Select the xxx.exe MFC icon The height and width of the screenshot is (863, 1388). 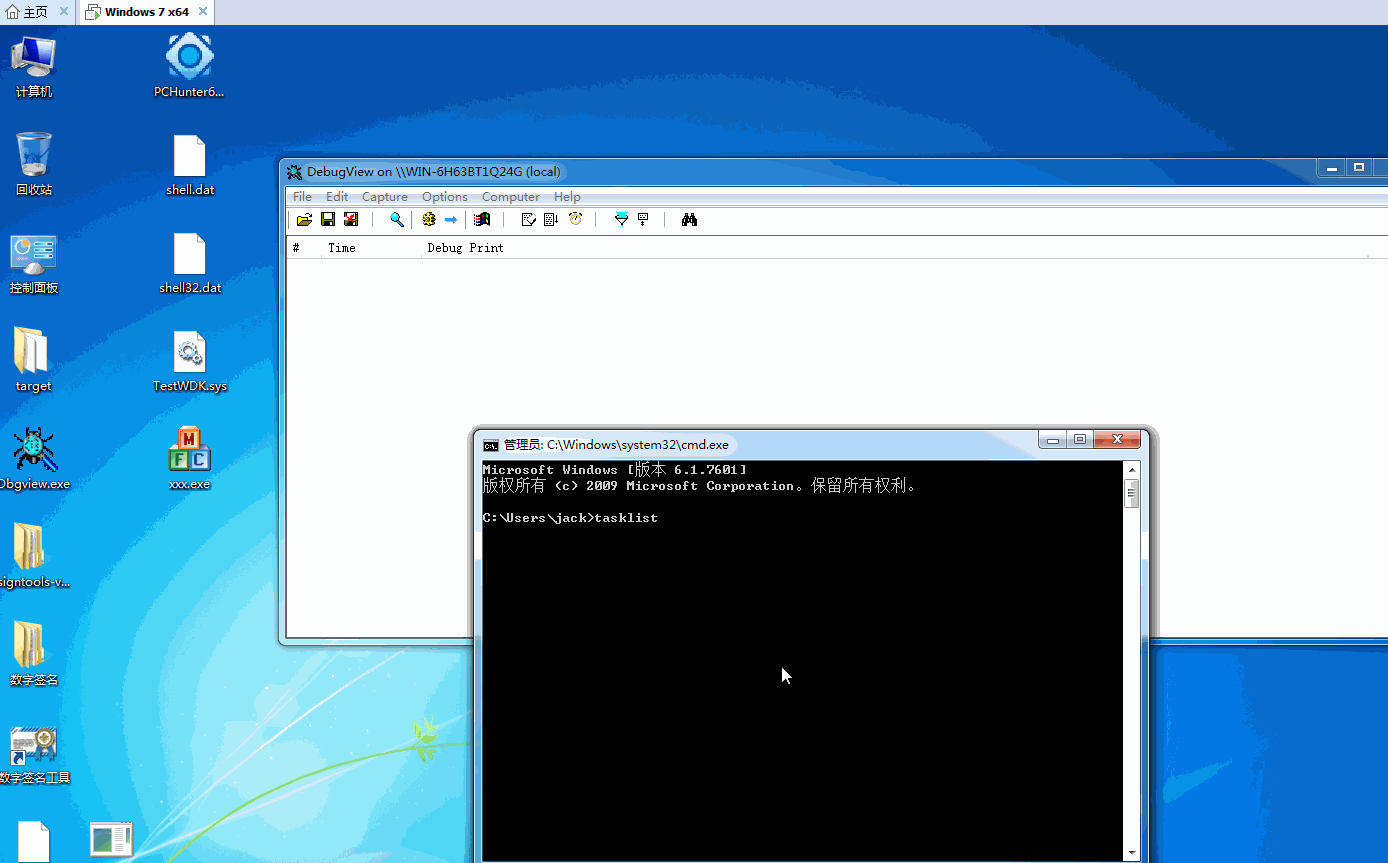click(x=190, y=459)
